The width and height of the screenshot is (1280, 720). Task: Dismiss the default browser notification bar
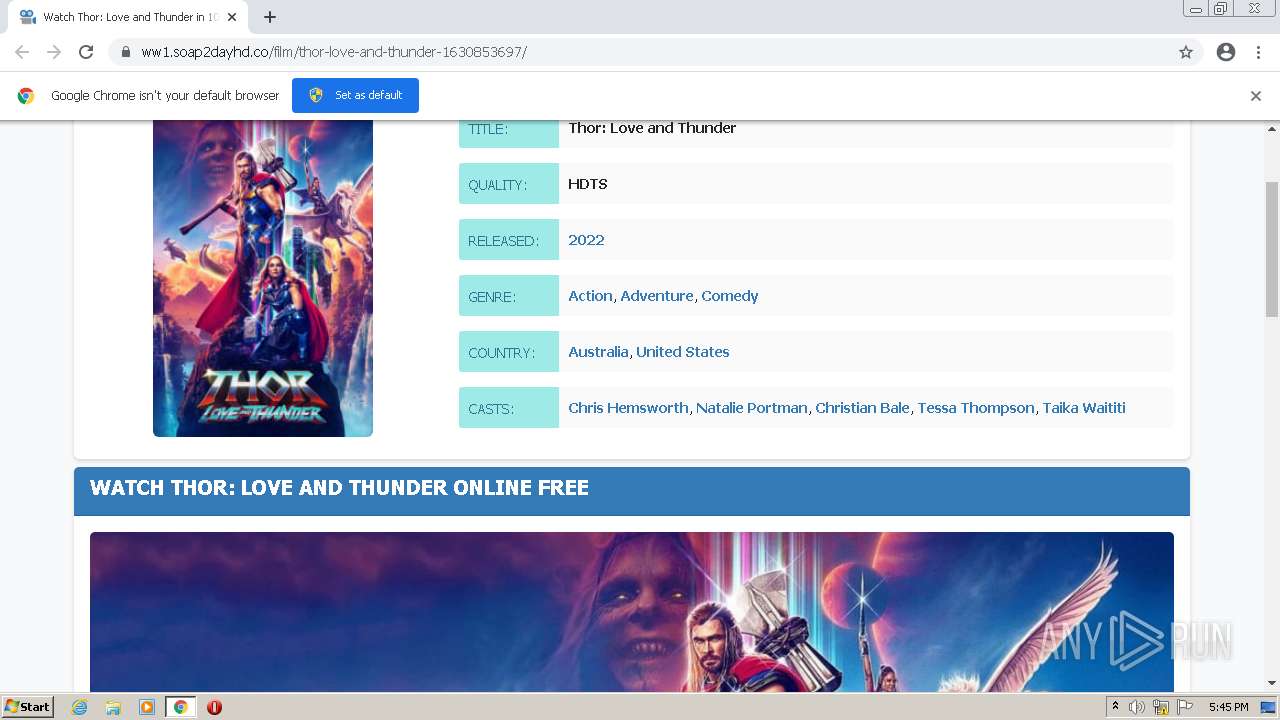[1256, 96]
